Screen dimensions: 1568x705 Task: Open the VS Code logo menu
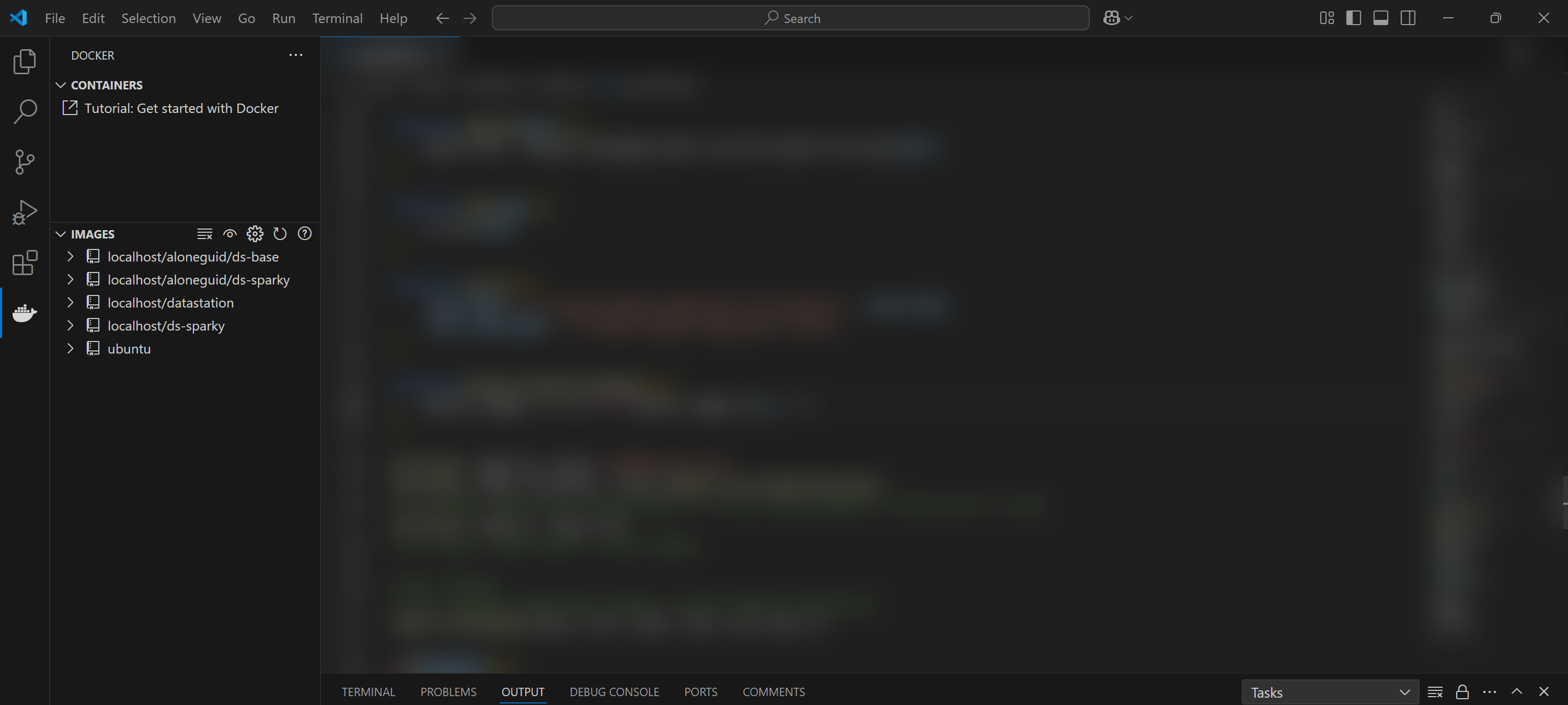(19, 18)
